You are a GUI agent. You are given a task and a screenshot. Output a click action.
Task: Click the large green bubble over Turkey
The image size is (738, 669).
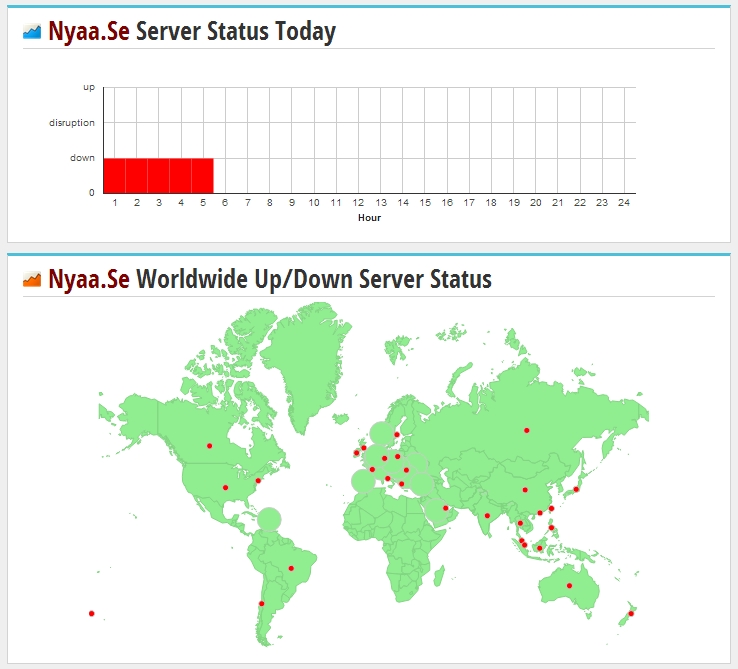(x=422, y=484)
